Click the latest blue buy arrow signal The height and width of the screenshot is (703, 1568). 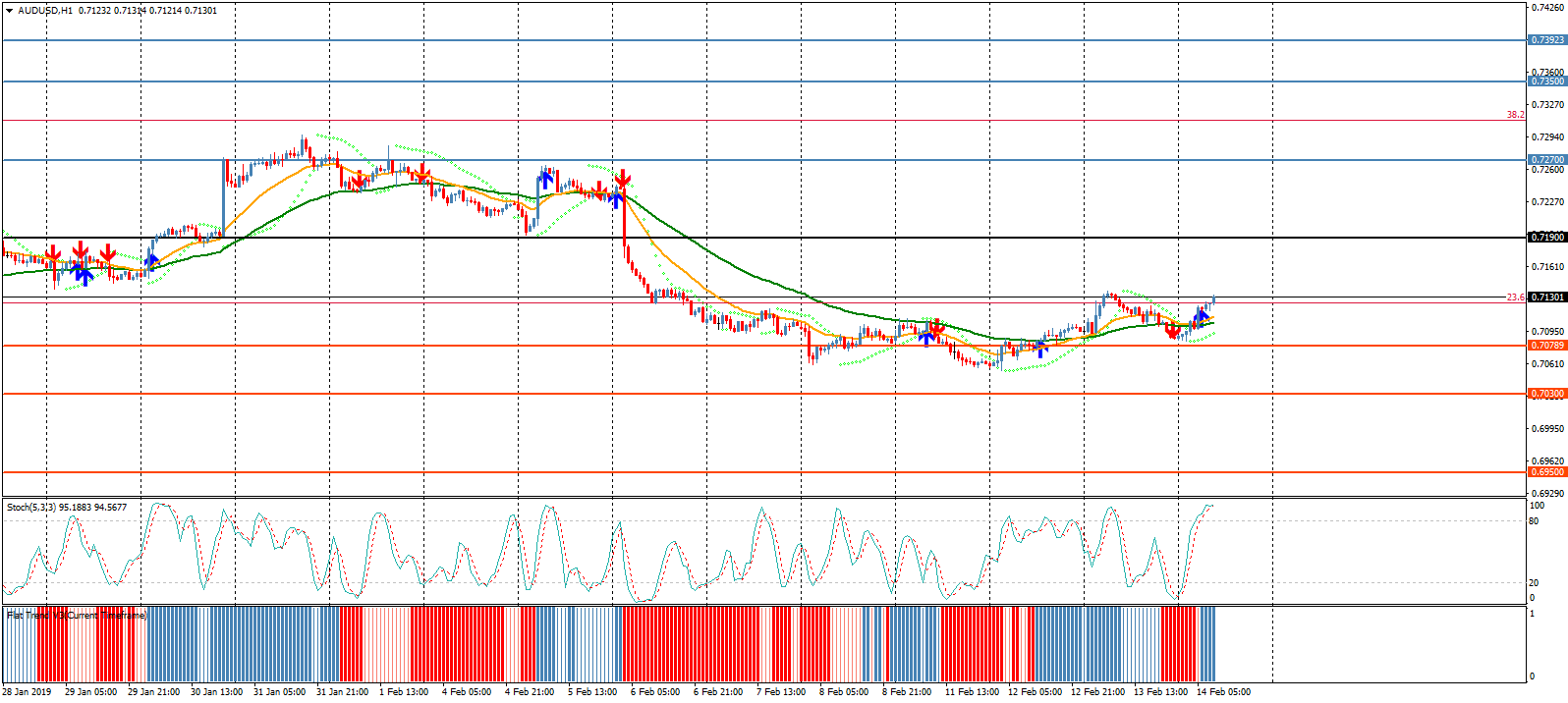click(1202, 316)
